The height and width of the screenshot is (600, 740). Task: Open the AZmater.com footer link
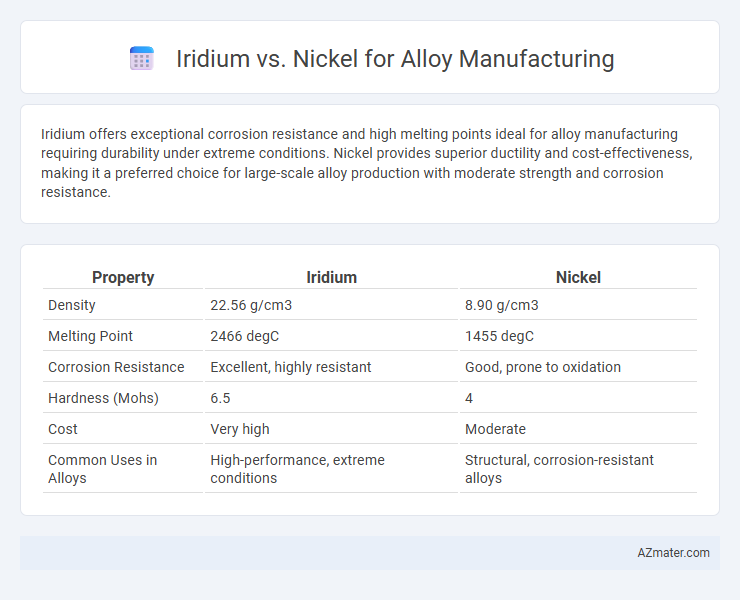point(673,553)
